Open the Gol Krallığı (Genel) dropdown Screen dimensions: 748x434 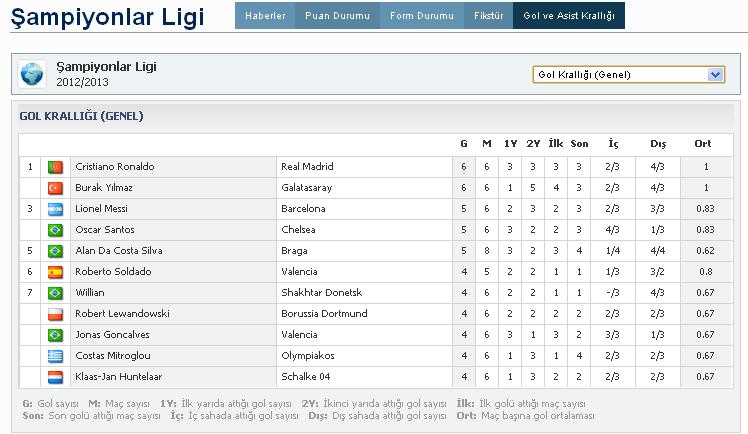click(x=629, y=74)
